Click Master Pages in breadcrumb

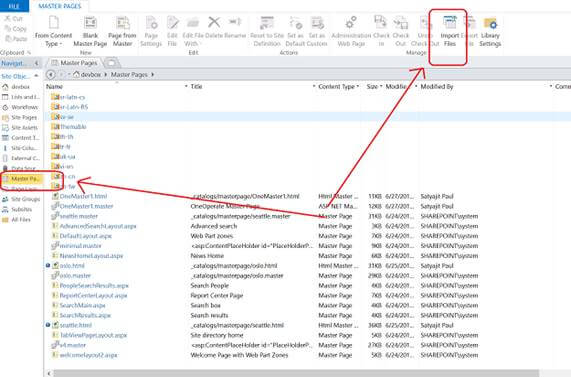(129, 74)
